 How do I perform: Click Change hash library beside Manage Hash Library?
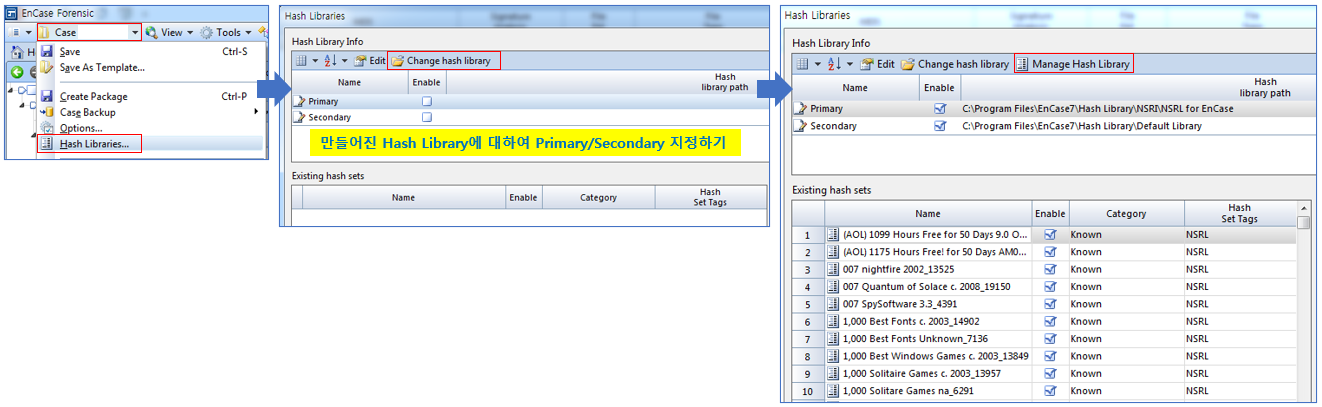[955, 64]
